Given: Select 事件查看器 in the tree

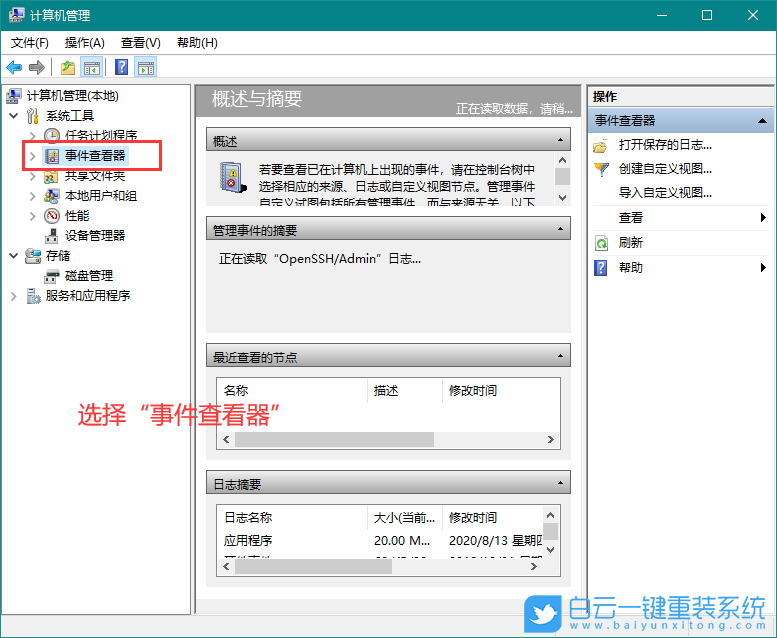Looking at the screenshot, I should coord(95,156).
